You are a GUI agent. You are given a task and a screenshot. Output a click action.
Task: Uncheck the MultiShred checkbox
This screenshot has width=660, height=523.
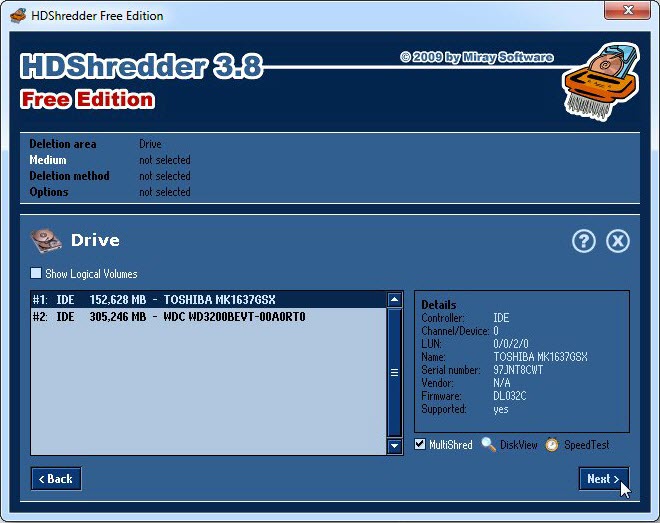click(420, 445)
